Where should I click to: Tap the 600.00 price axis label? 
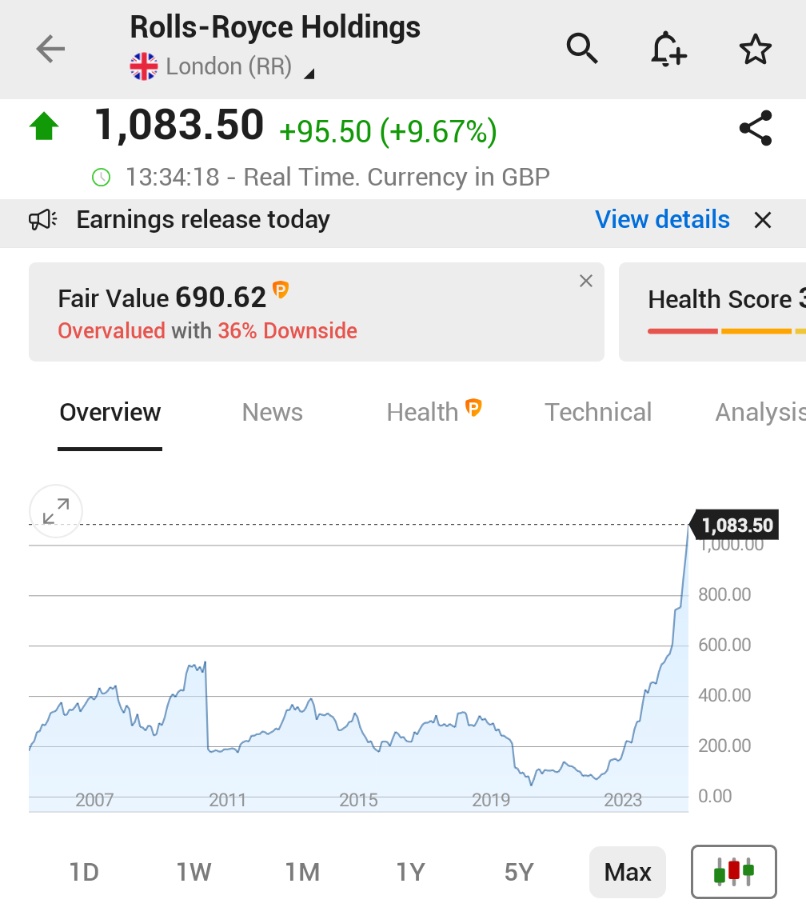(725, 645)
